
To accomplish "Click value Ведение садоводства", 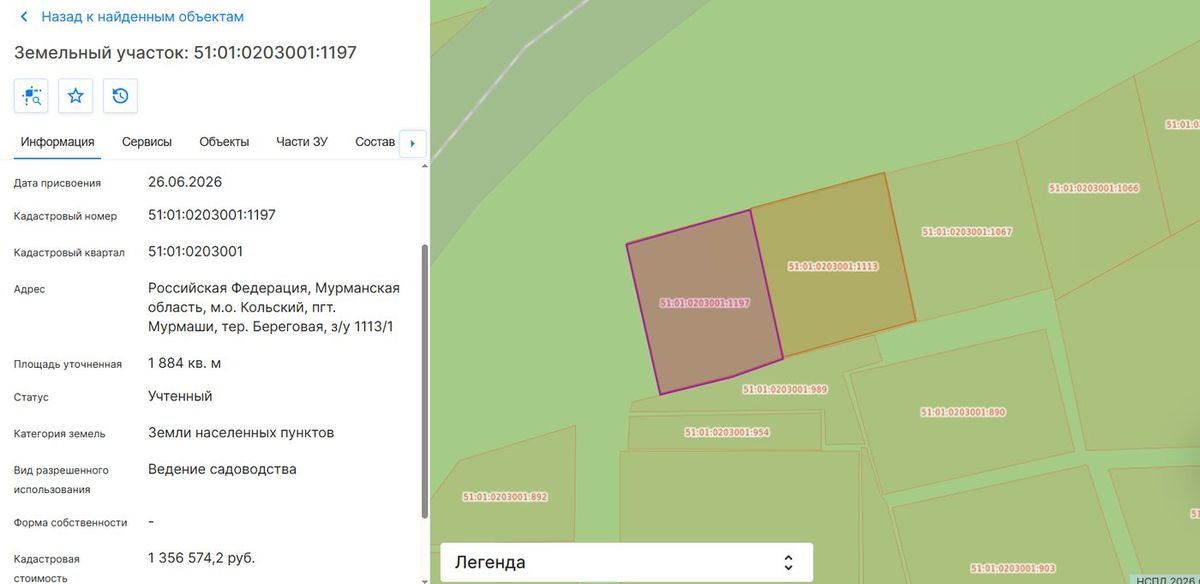I will [x=222, y=469].
